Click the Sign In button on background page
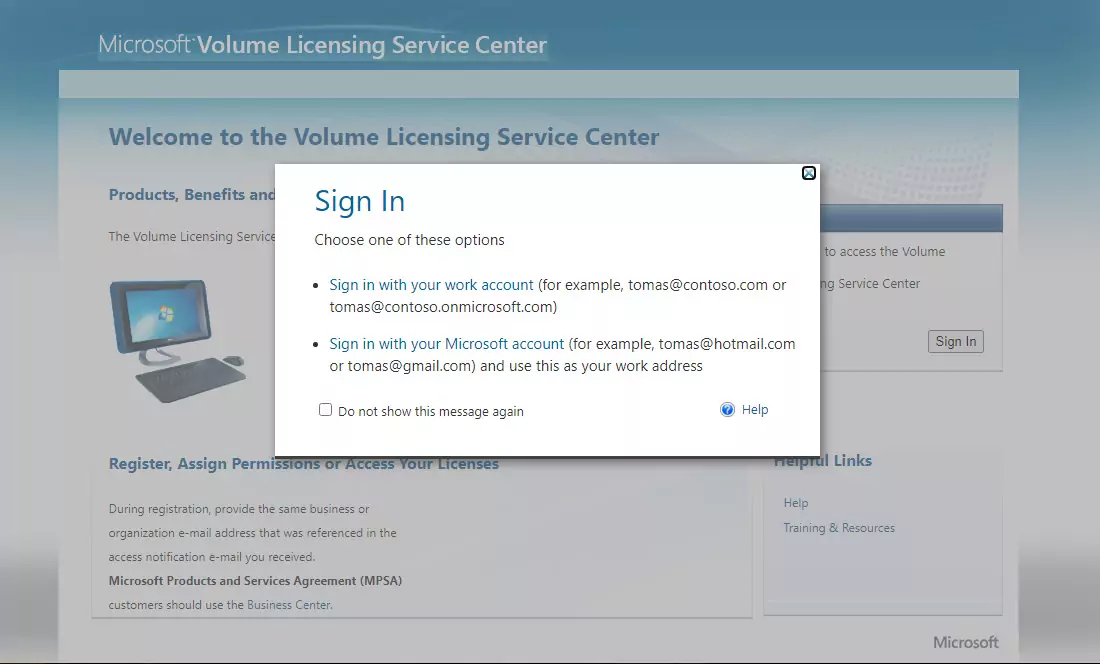Image resolution: width=1100 pixels, height=664 pixels. tap(955, 341)
